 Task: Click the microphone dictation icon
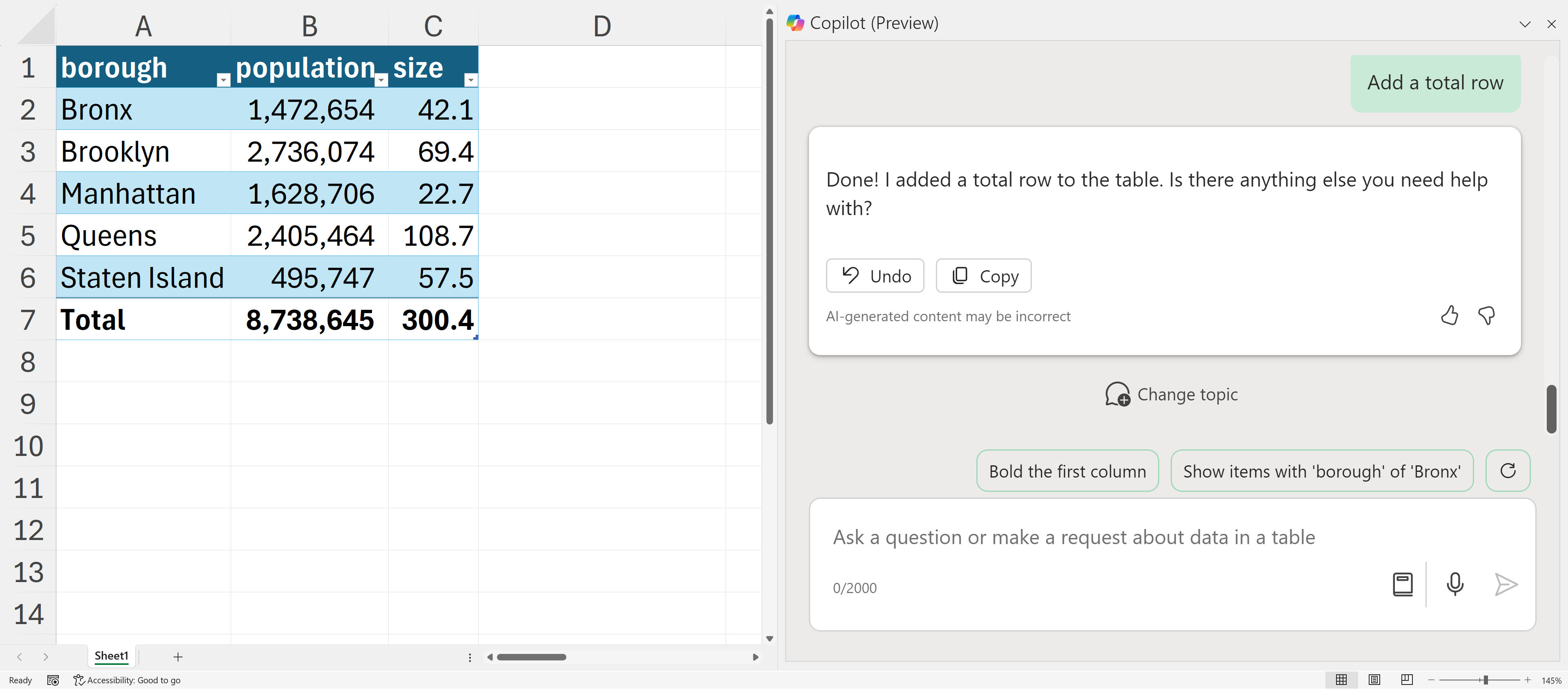1455,585
